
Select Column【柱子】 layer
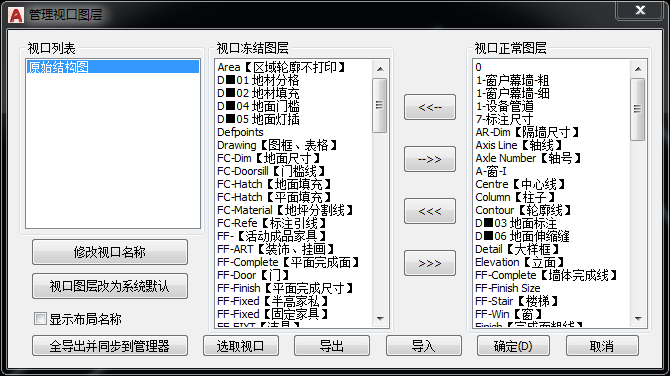click(516, 197)
